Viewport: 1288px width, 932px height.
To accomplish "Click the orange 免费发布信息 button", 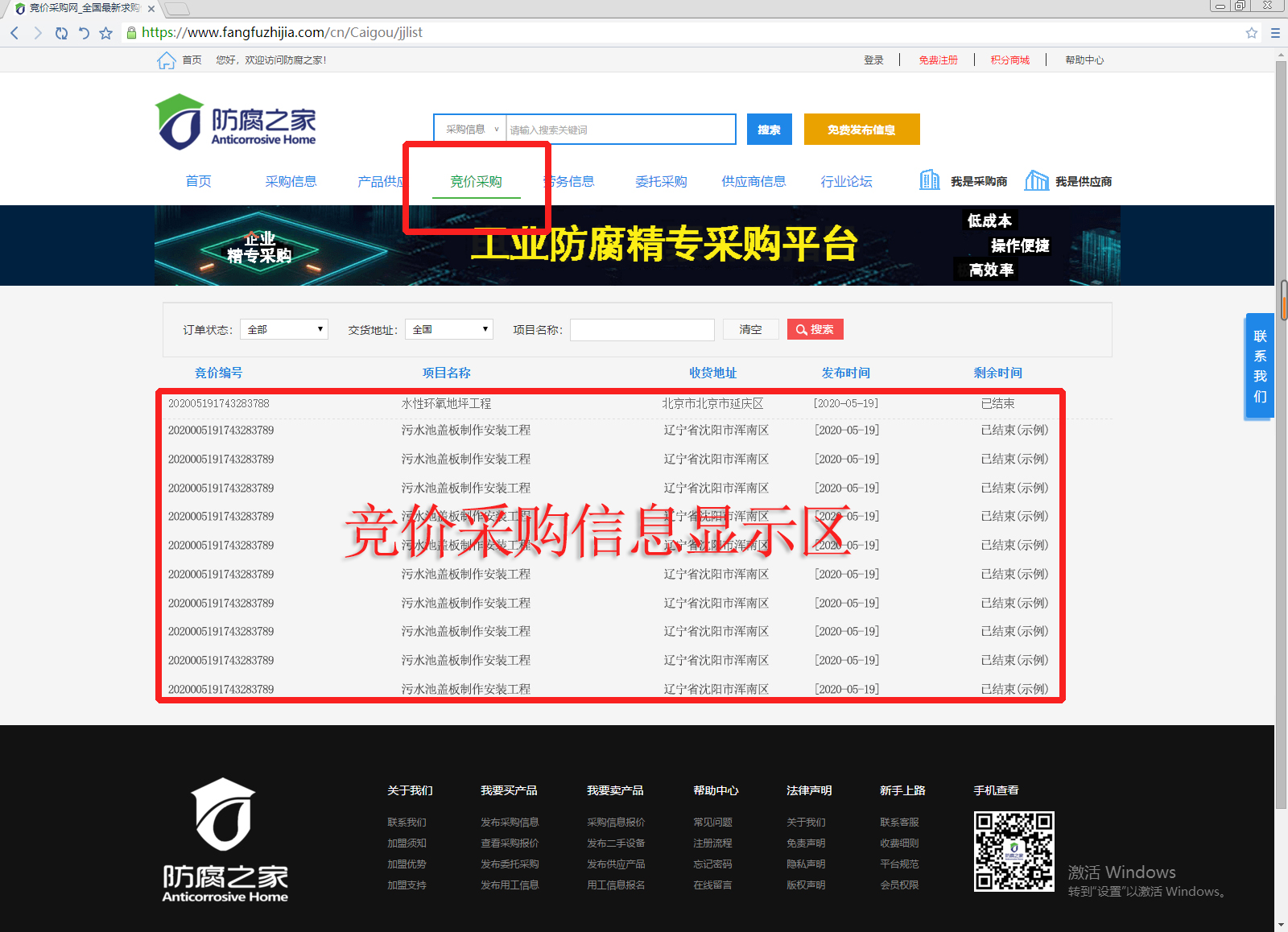I will (x=861, y=130).
